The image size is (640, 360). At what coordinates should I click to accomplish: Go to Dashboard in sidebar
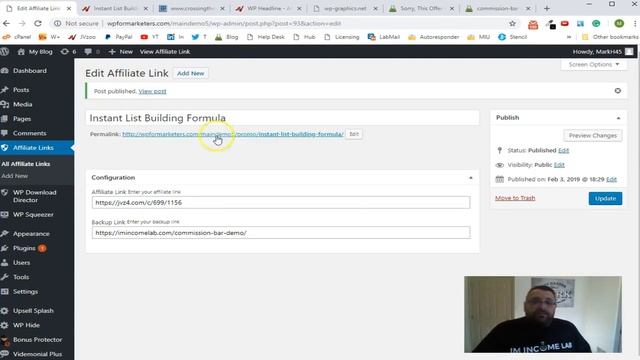pyautogui.click(x=29, y=71)
